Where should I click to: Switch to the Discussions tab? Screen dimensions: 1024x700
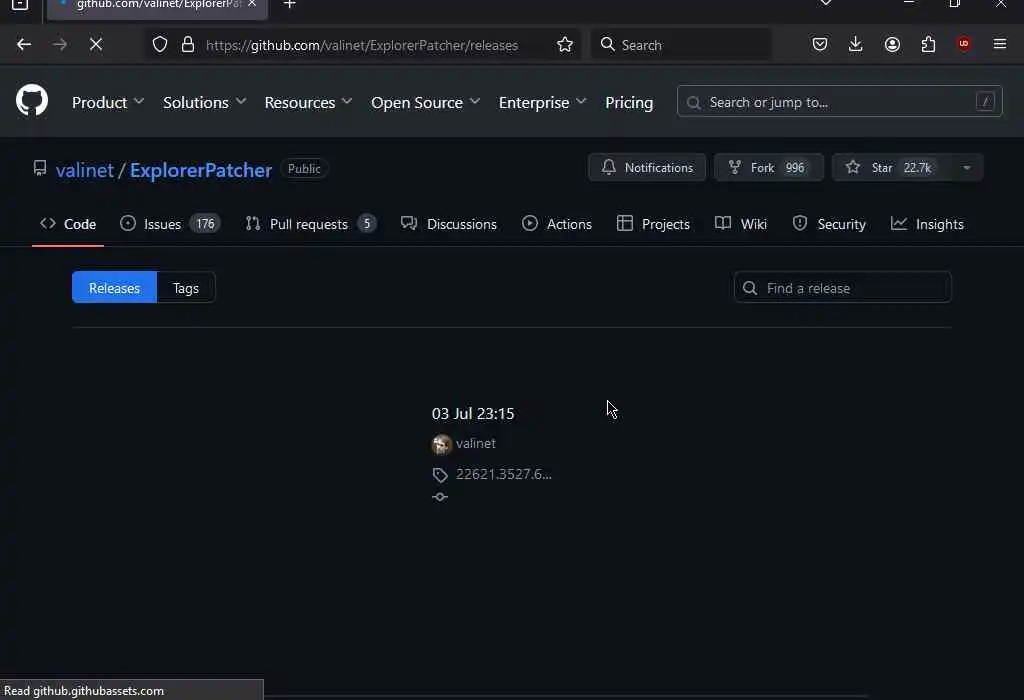point(449,224)
